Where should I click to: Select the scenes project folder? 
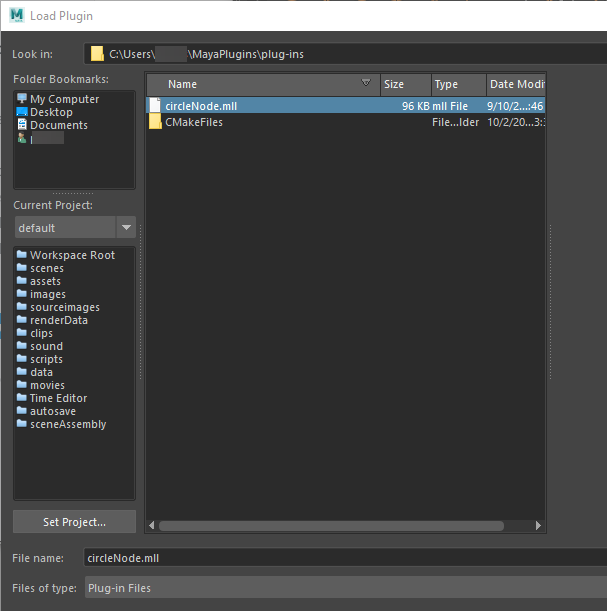point(47,268)
